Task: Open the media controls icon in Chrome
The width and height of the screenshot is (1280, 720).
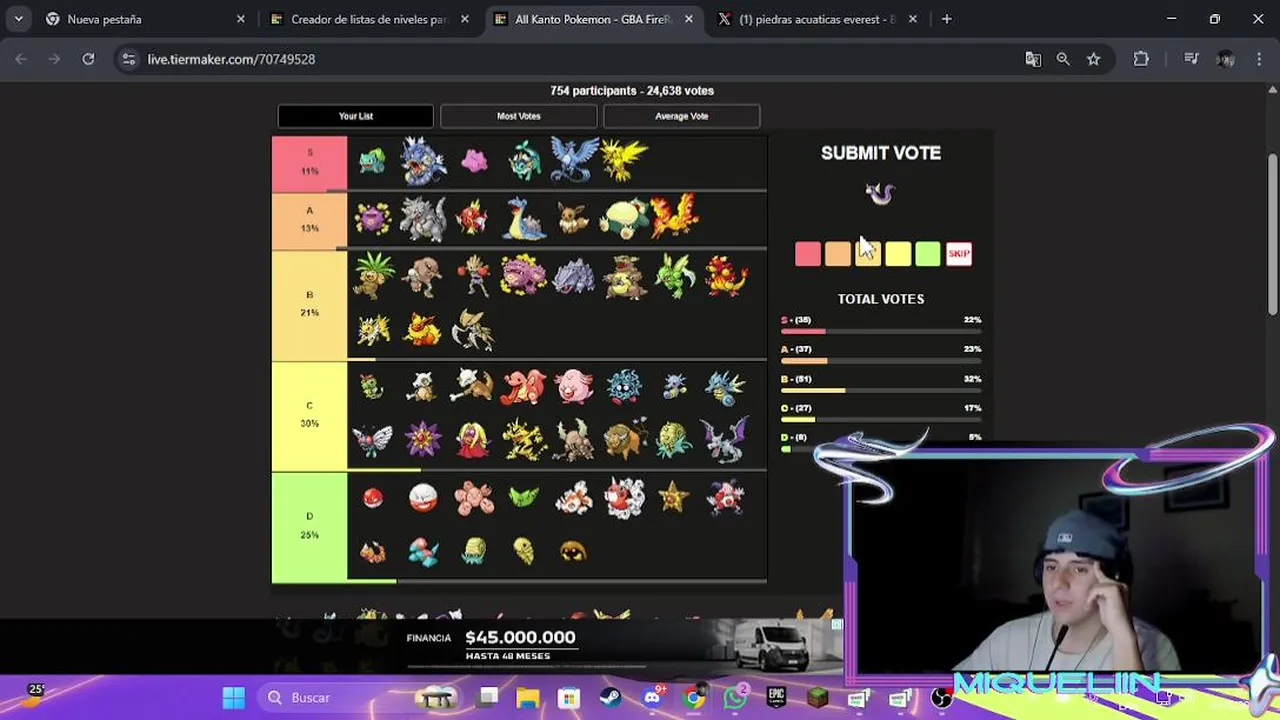Action: pos(1191,59)
